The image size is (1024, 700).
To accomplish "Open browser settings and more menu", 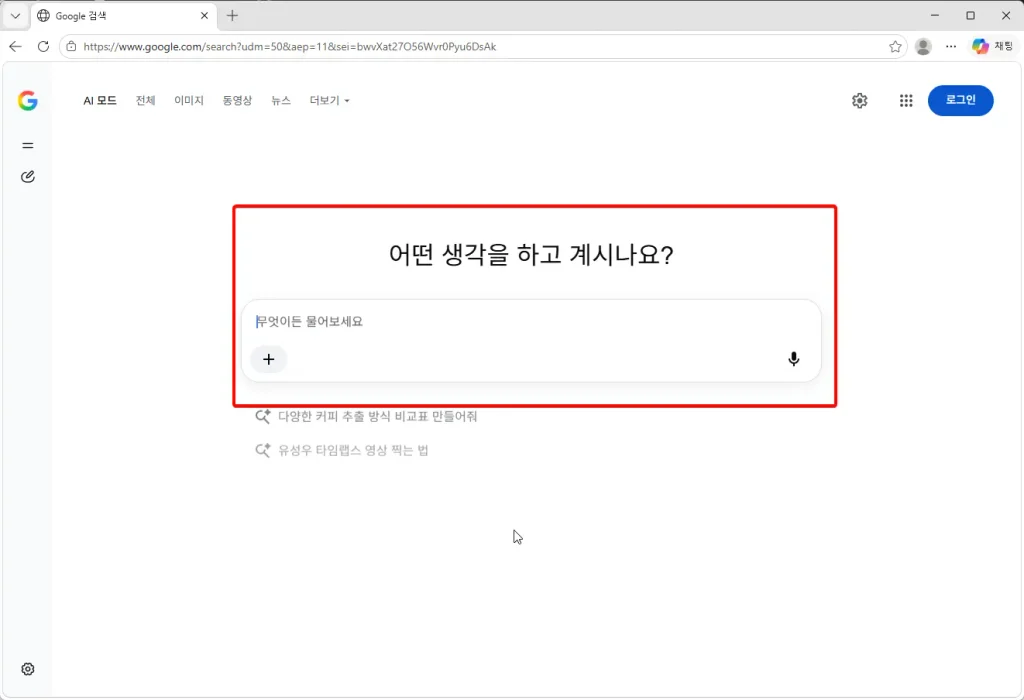I will pos(951,46).
